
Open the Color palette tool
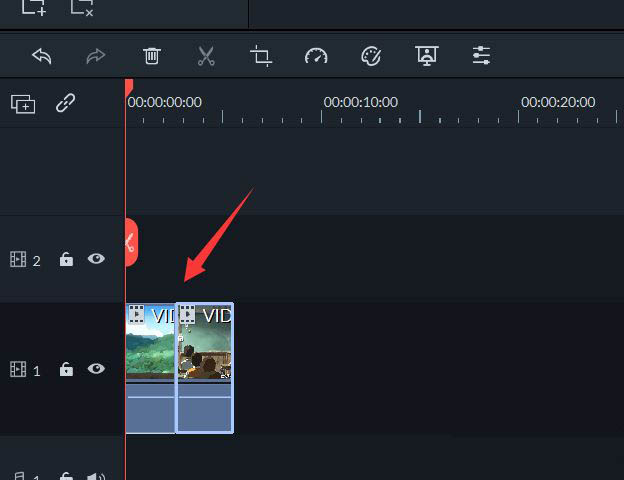coord(371,56)
